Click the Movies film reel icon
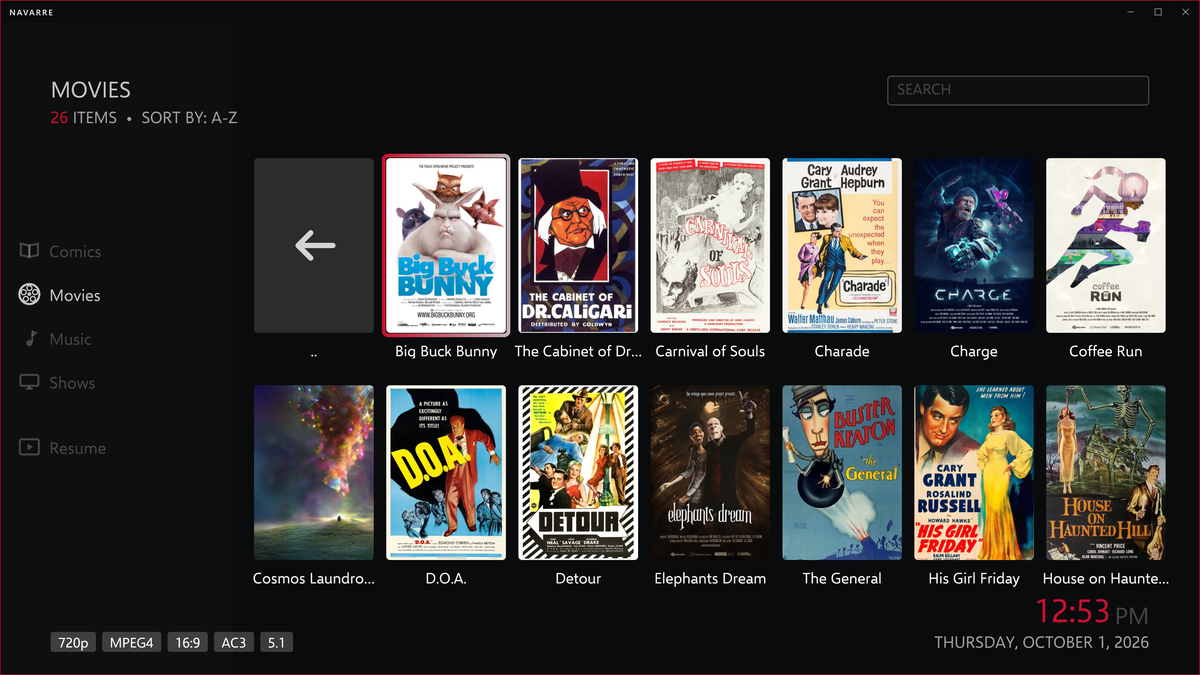This screenshot has width=1200, height=675. [30, 295]
